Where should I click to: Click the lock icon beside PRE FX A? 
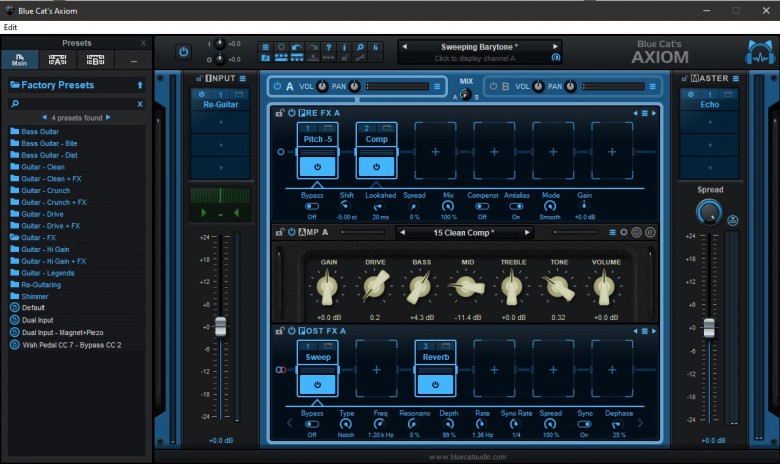280,113
